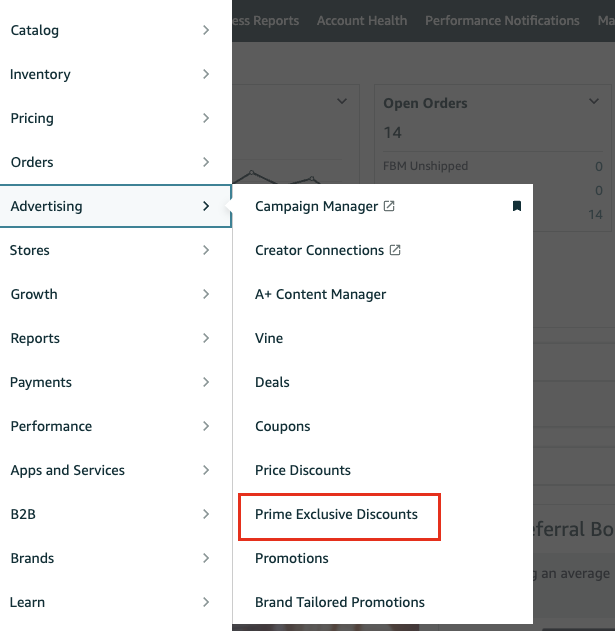Click the FBM Unshipped row label

(425, 166)
